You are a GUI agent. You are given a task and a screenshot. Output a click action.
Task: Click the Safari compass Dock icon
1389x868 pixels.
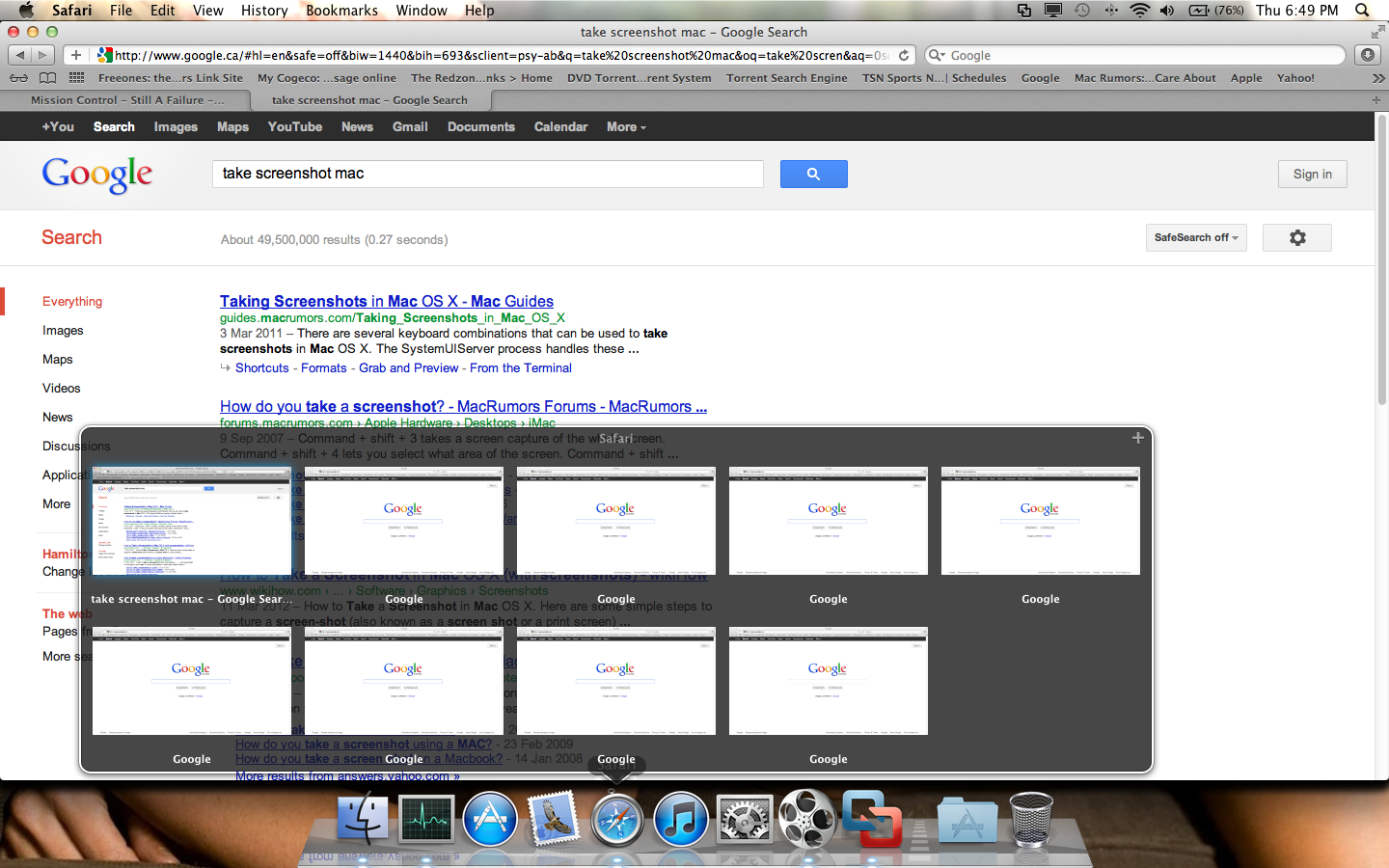(617, 819)
